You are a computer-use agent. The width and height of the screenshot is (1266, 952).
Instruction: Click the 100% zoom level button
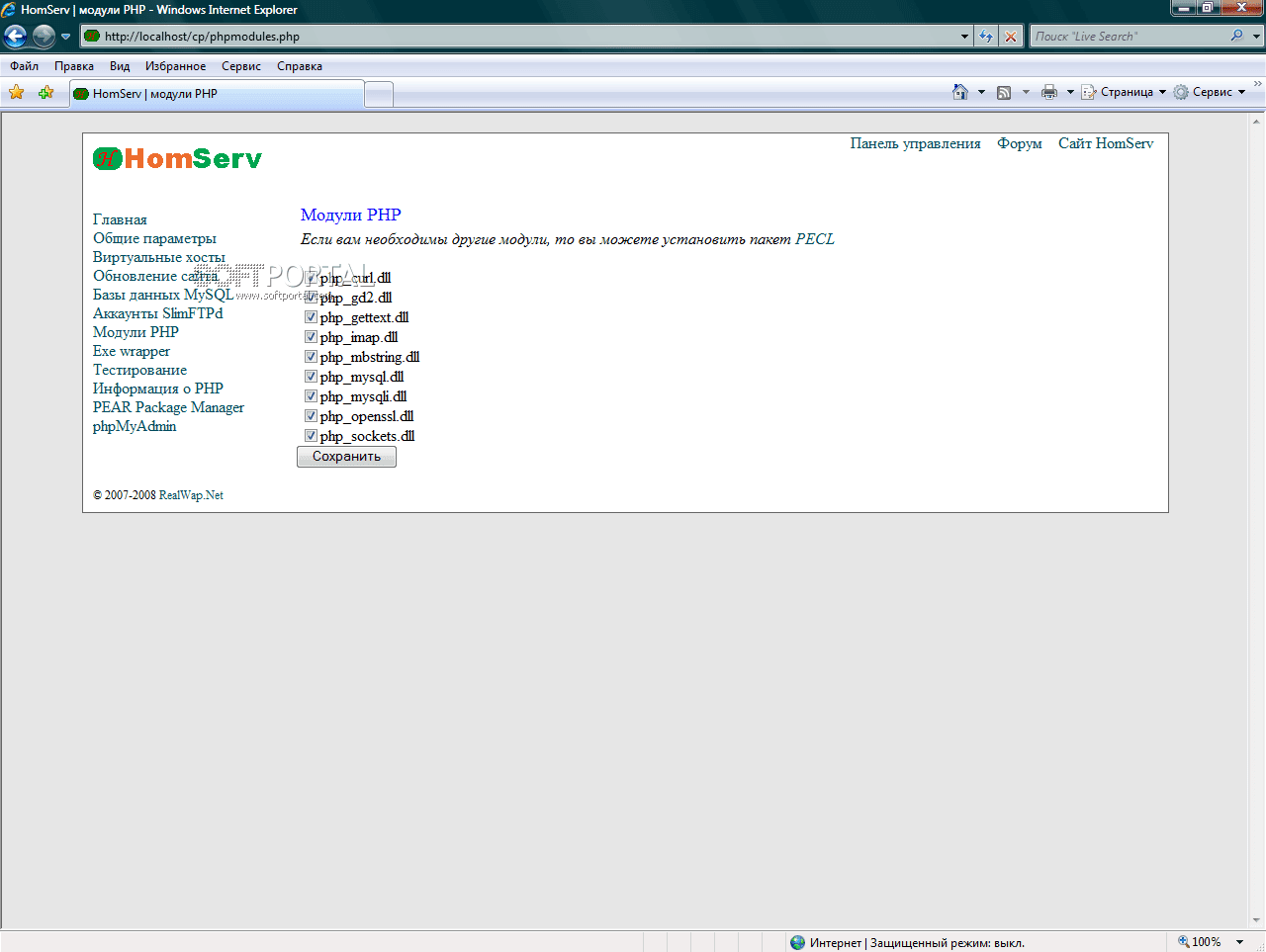[x=1199, y=942]
